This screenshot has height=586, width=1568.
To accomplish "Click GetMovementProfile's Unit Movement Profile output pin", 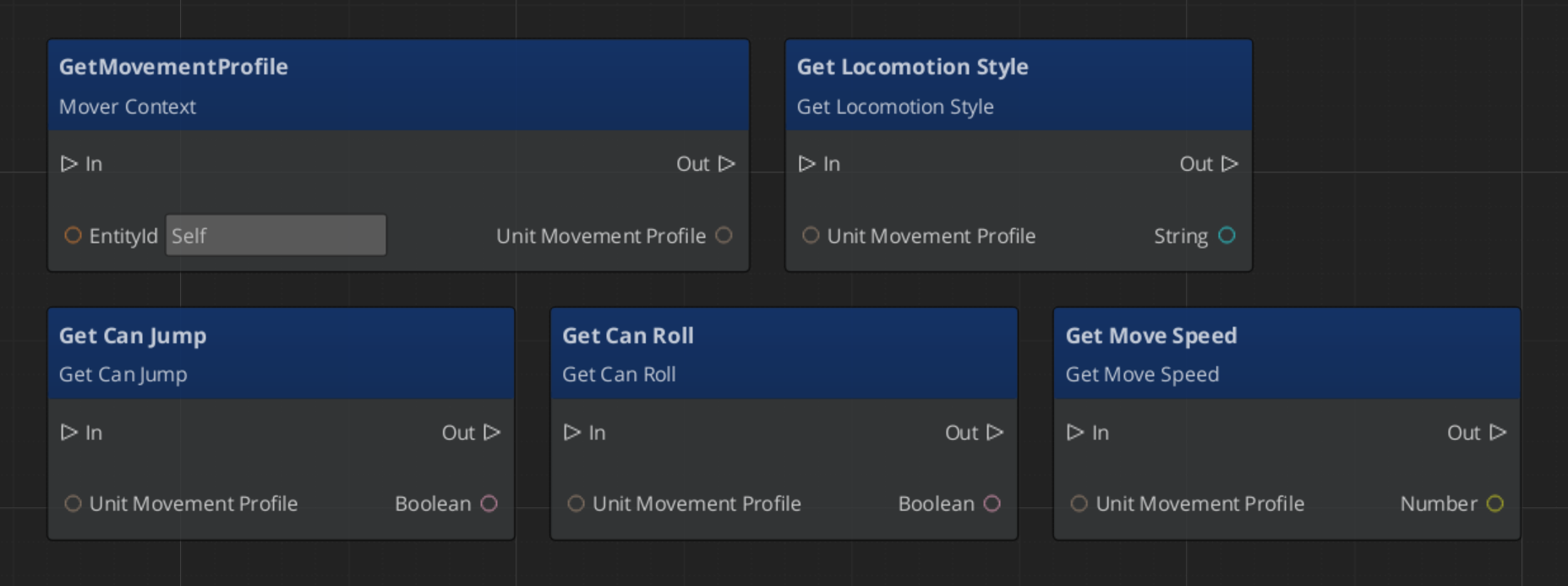I will [x=724, y=235].
